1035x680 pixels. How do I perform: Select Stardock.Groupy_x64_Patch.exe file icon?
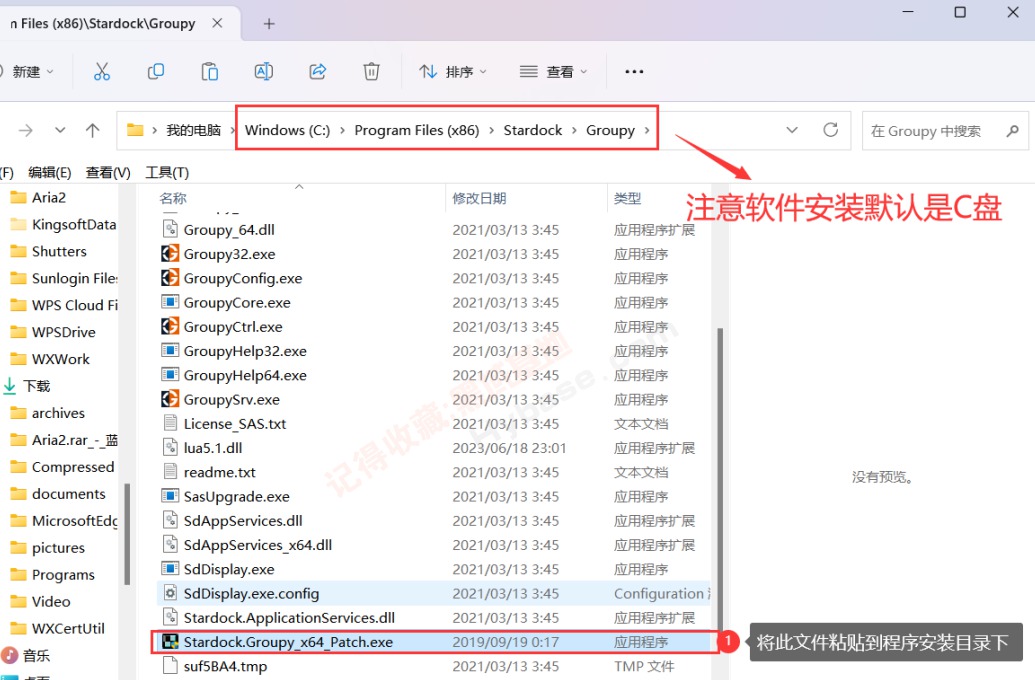170,641
